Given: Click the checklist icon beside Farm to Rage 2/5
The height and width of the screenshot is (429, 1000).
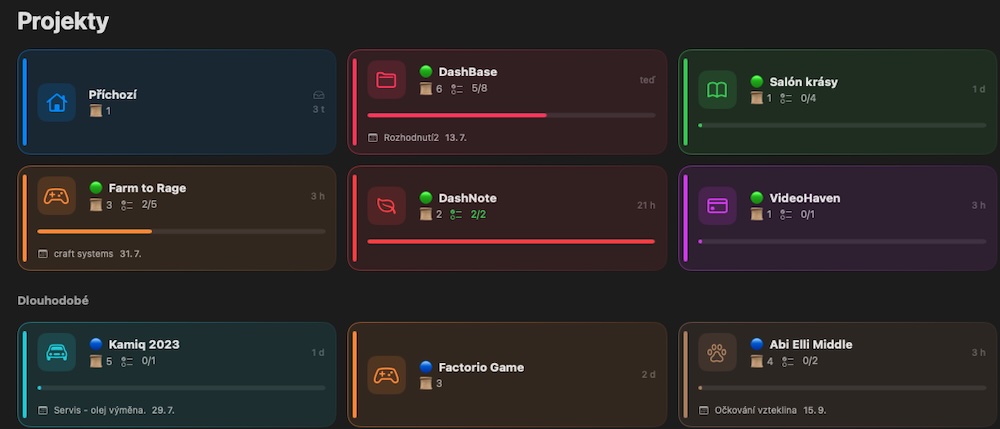Looking at the screenshot, I should click(126, 205).
